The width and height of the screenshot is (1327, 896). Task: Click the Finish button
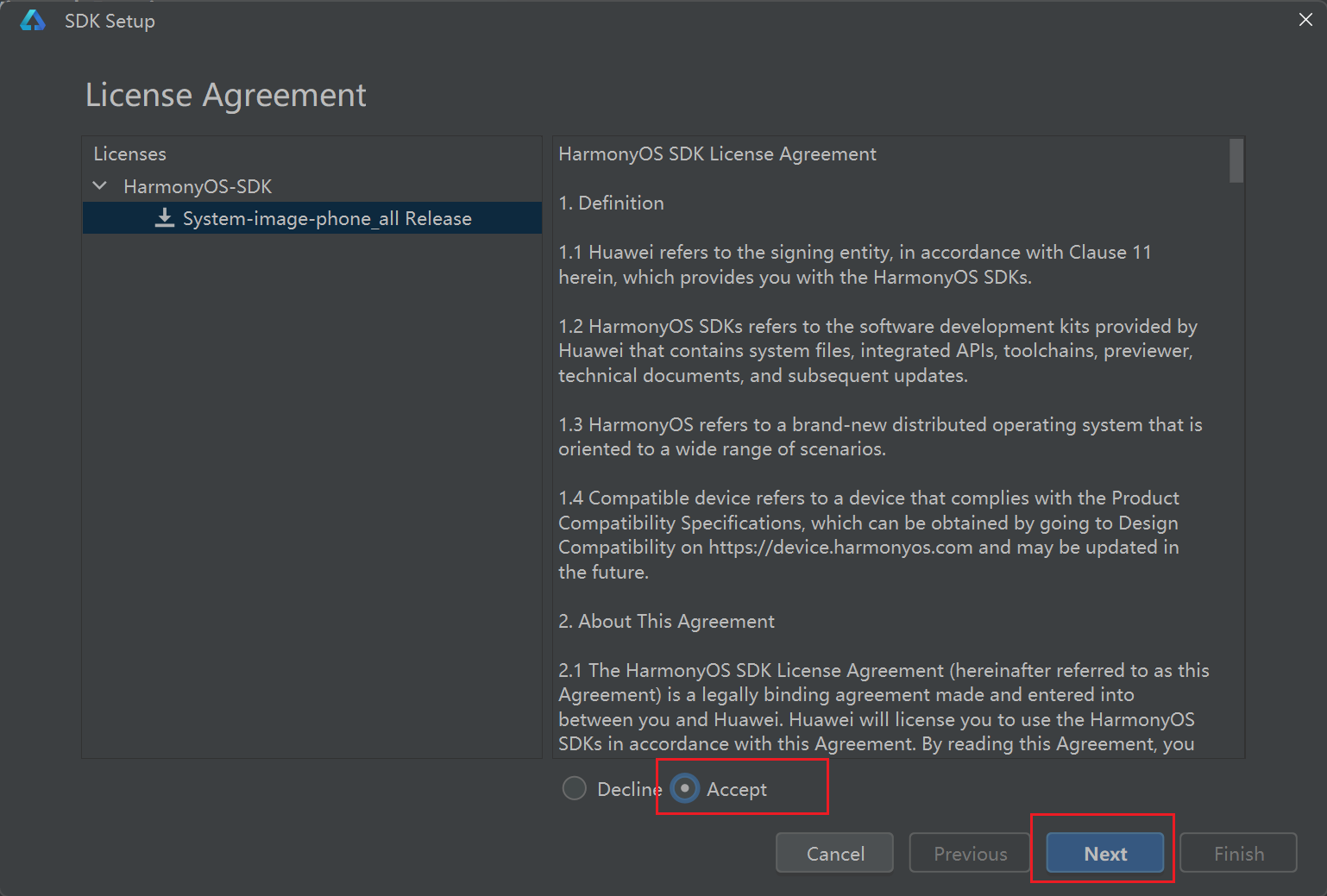click(x=1238, y=853)
